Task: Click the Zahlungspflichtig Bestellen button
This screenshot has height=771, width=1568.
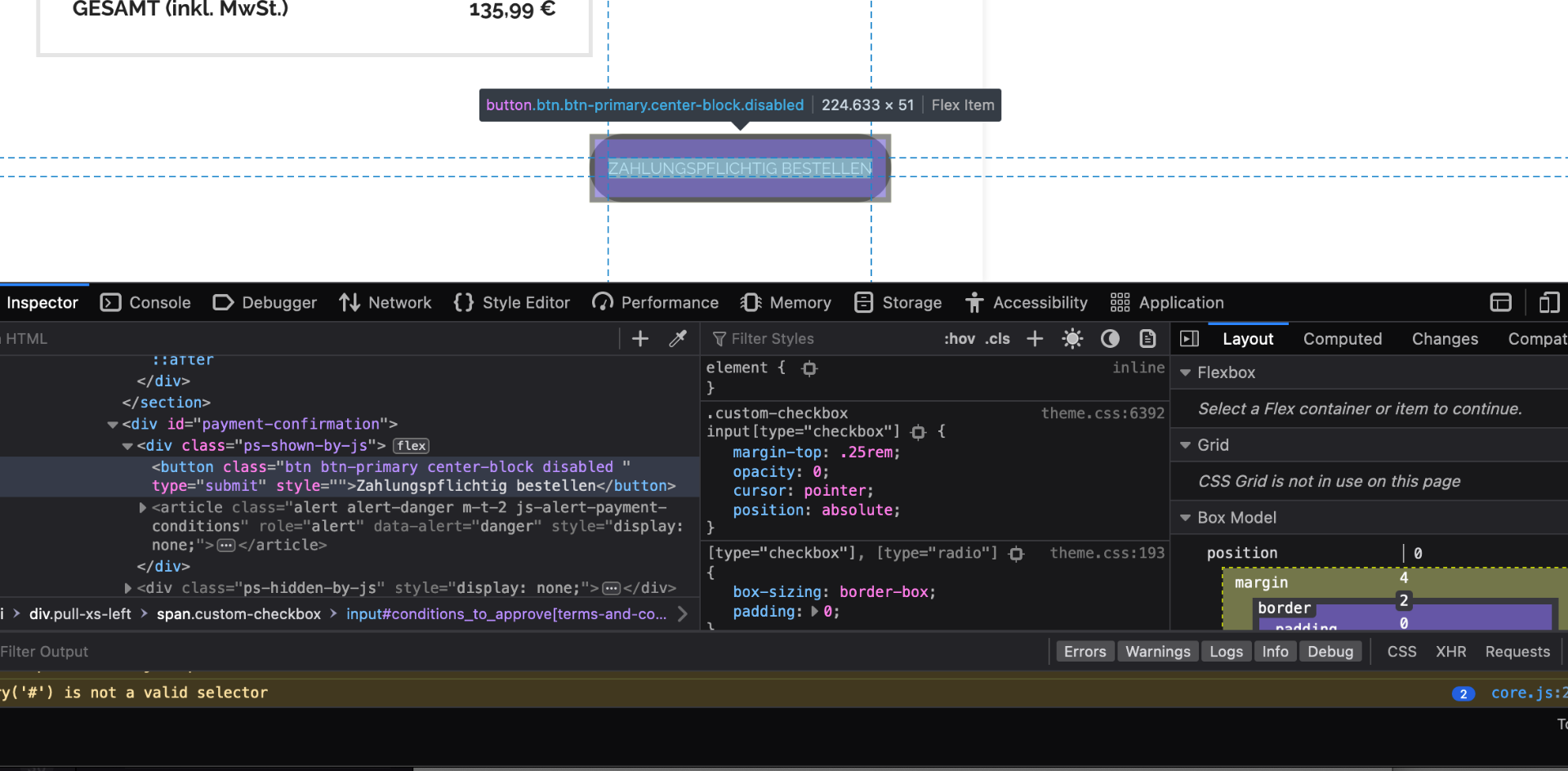Action: (x=740, y=168)
